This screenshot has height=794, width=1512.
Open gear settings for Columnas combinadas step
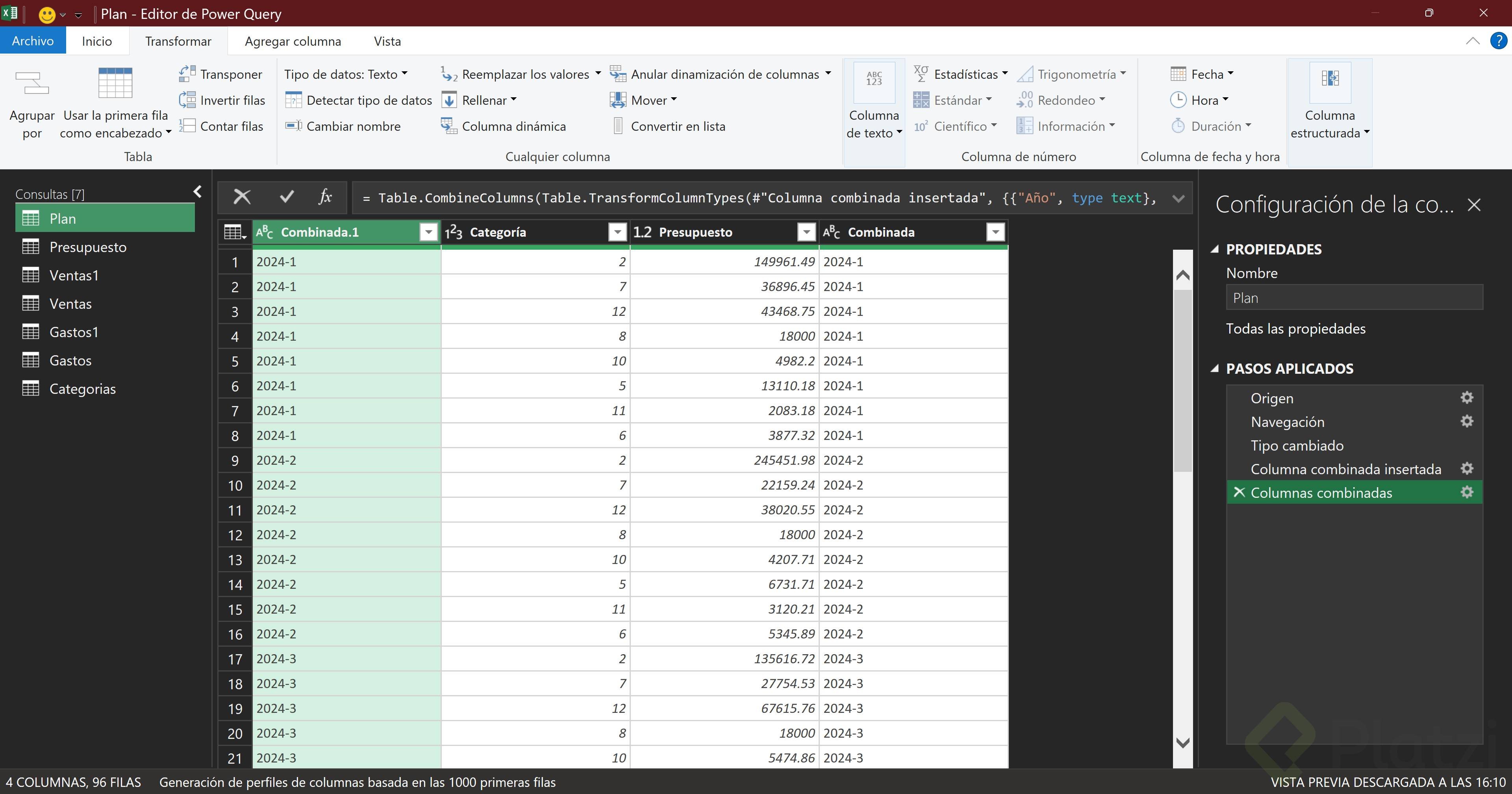tap(1467, 492)
